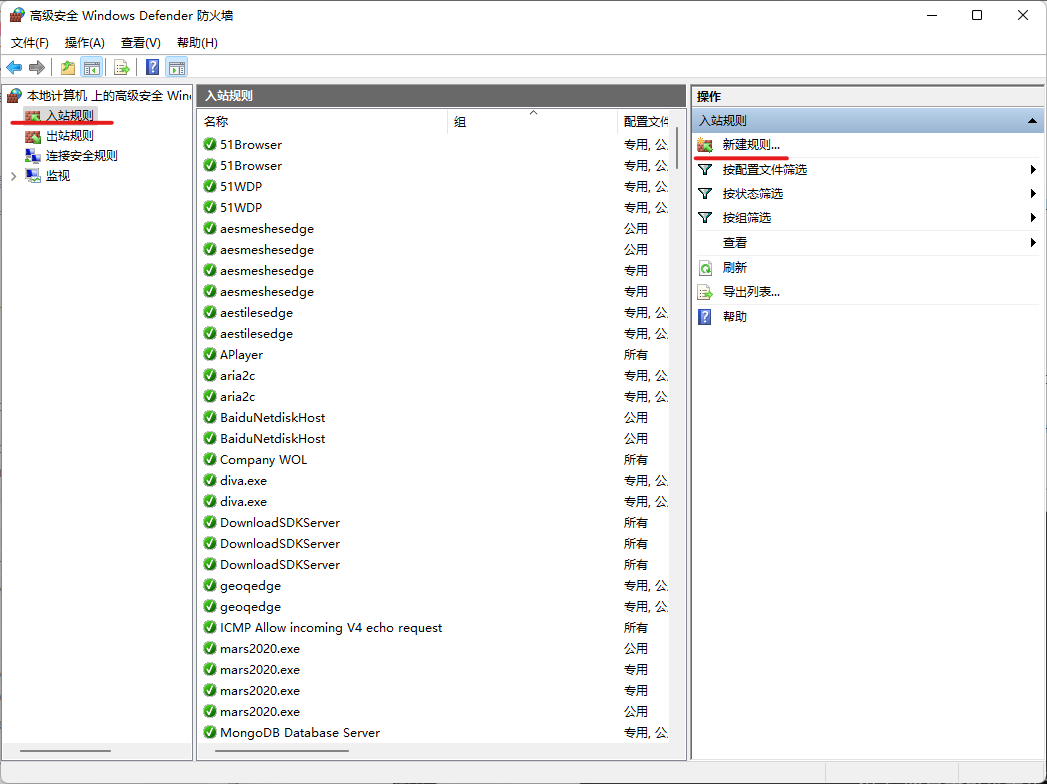The image size is (1047, 784).
Task: Click the Forward arrow toolbar icon
Action: coord(37,67)
